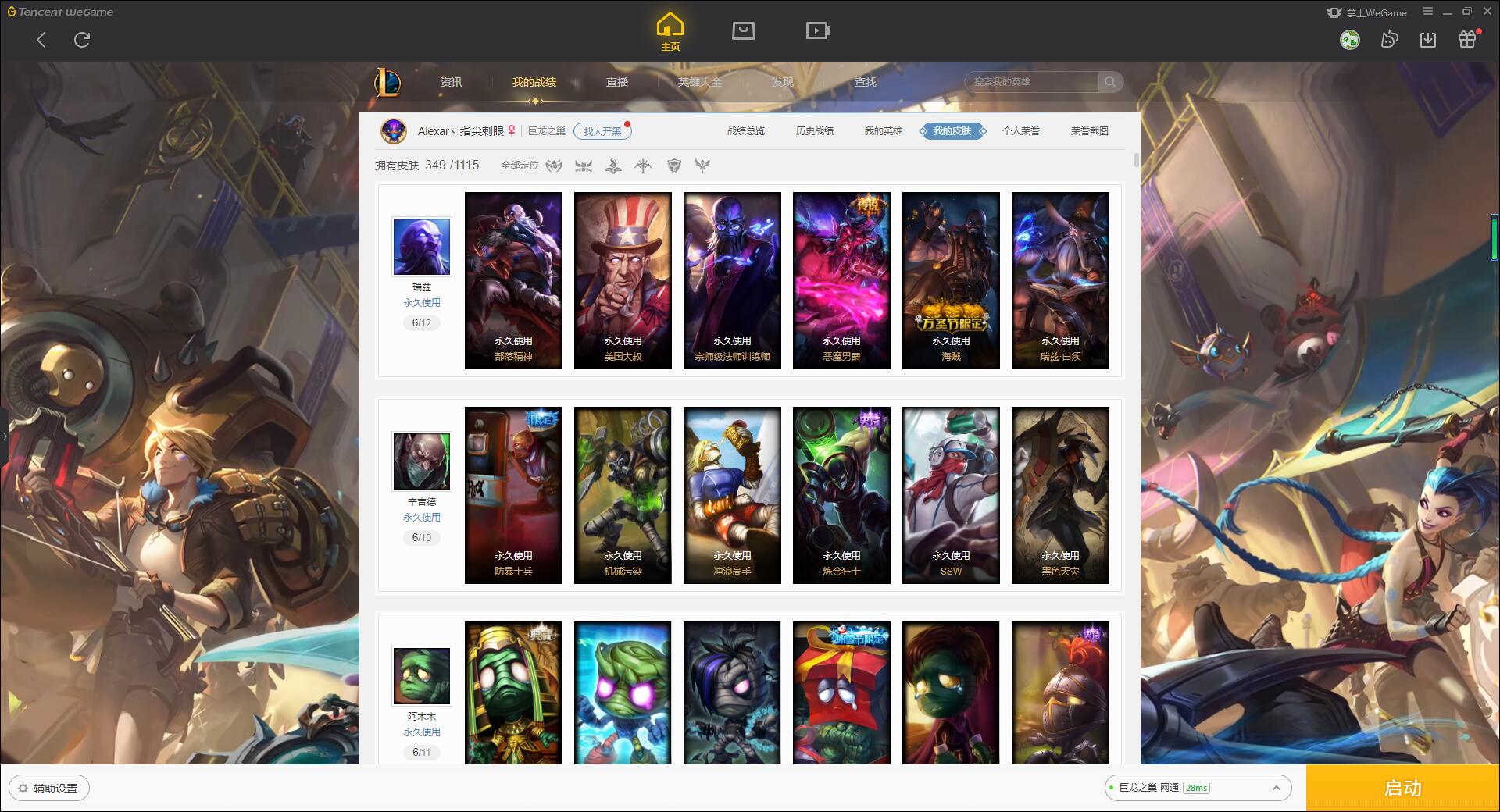Open the 英雄大全 tab

coord(700,82)
